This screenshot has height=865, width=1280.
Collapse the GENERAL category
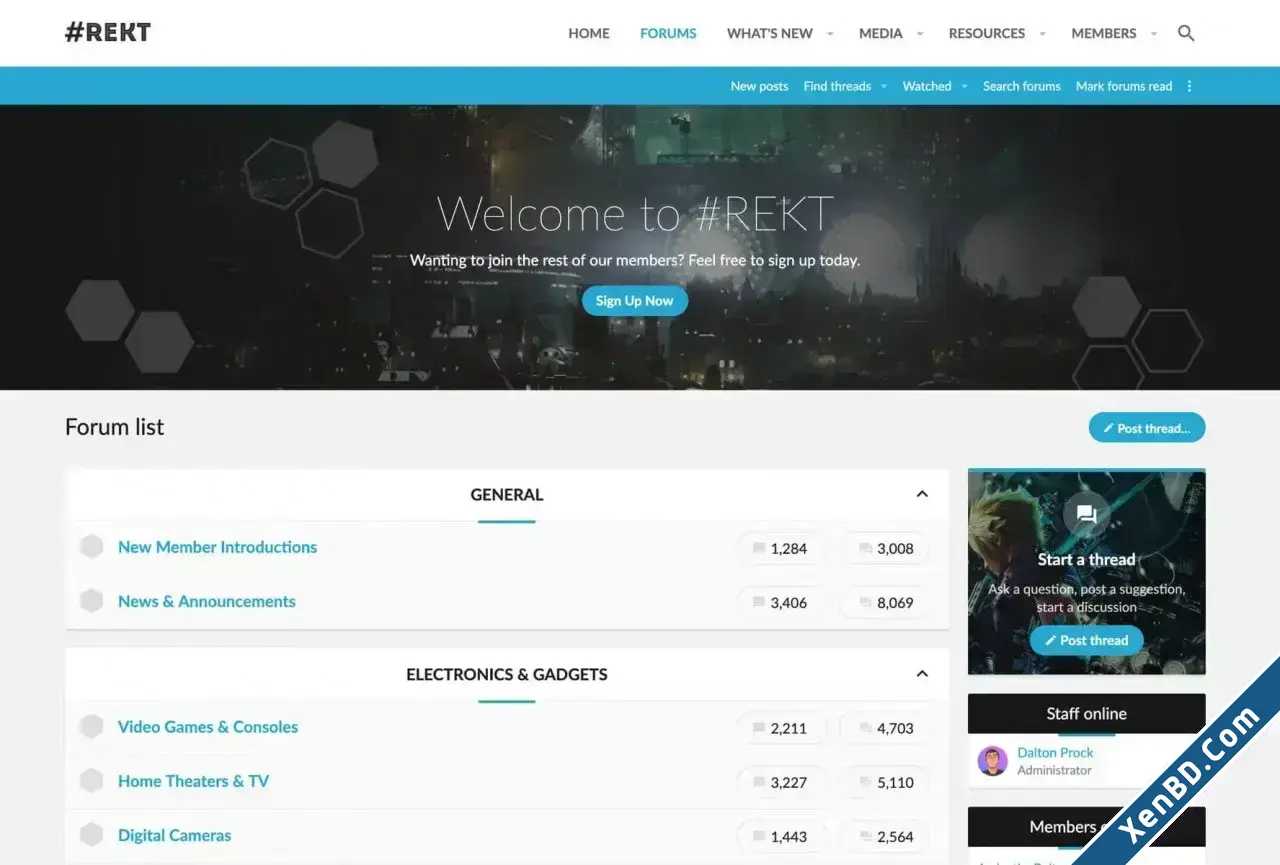922,494
